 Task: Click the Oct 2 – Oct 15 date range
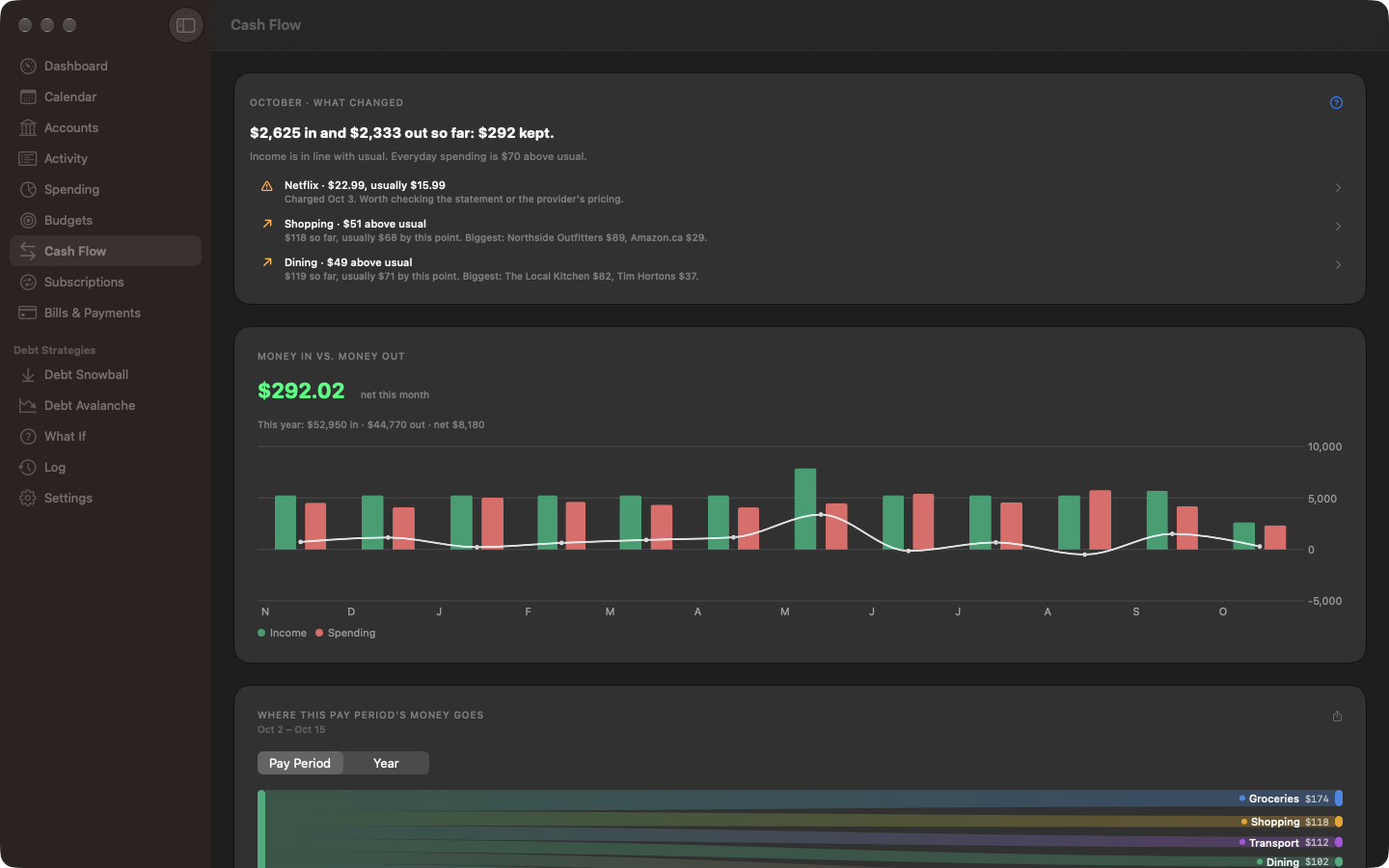coord(291,730)
